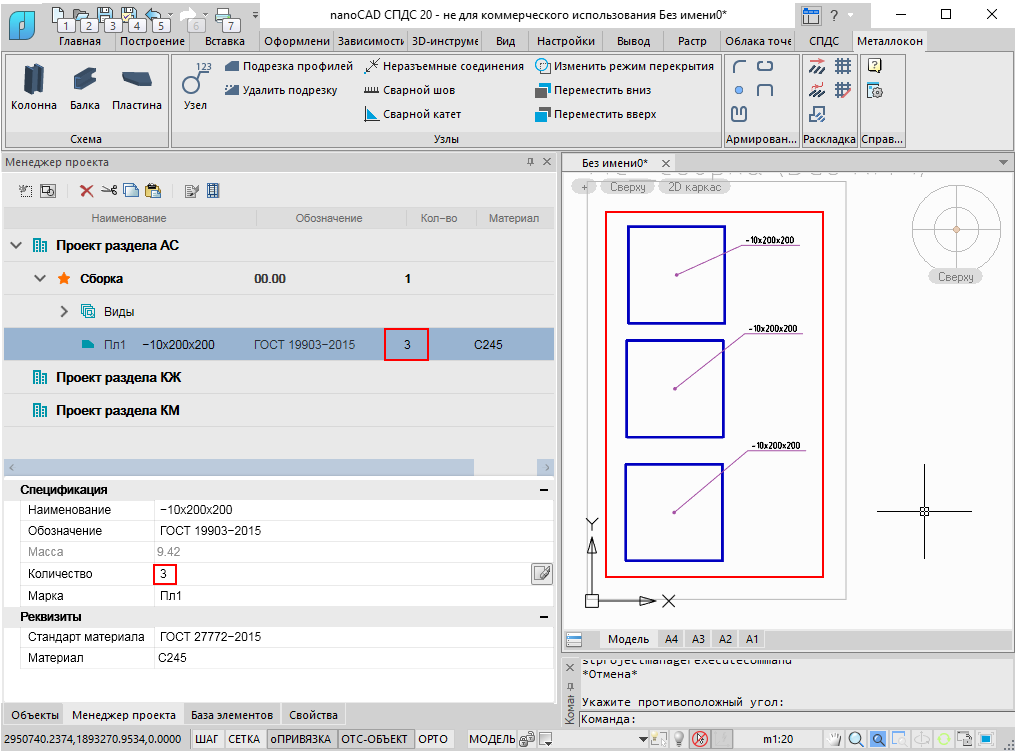
Task: Insert a column with the Колонна tool
Action: click(34, 88)
